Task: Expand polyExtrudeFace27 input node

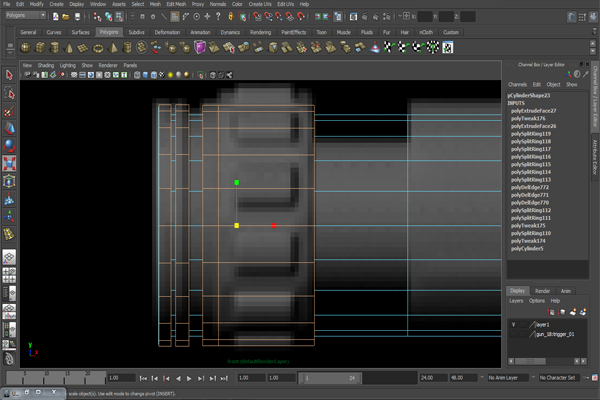Action: tap(533, 111)
